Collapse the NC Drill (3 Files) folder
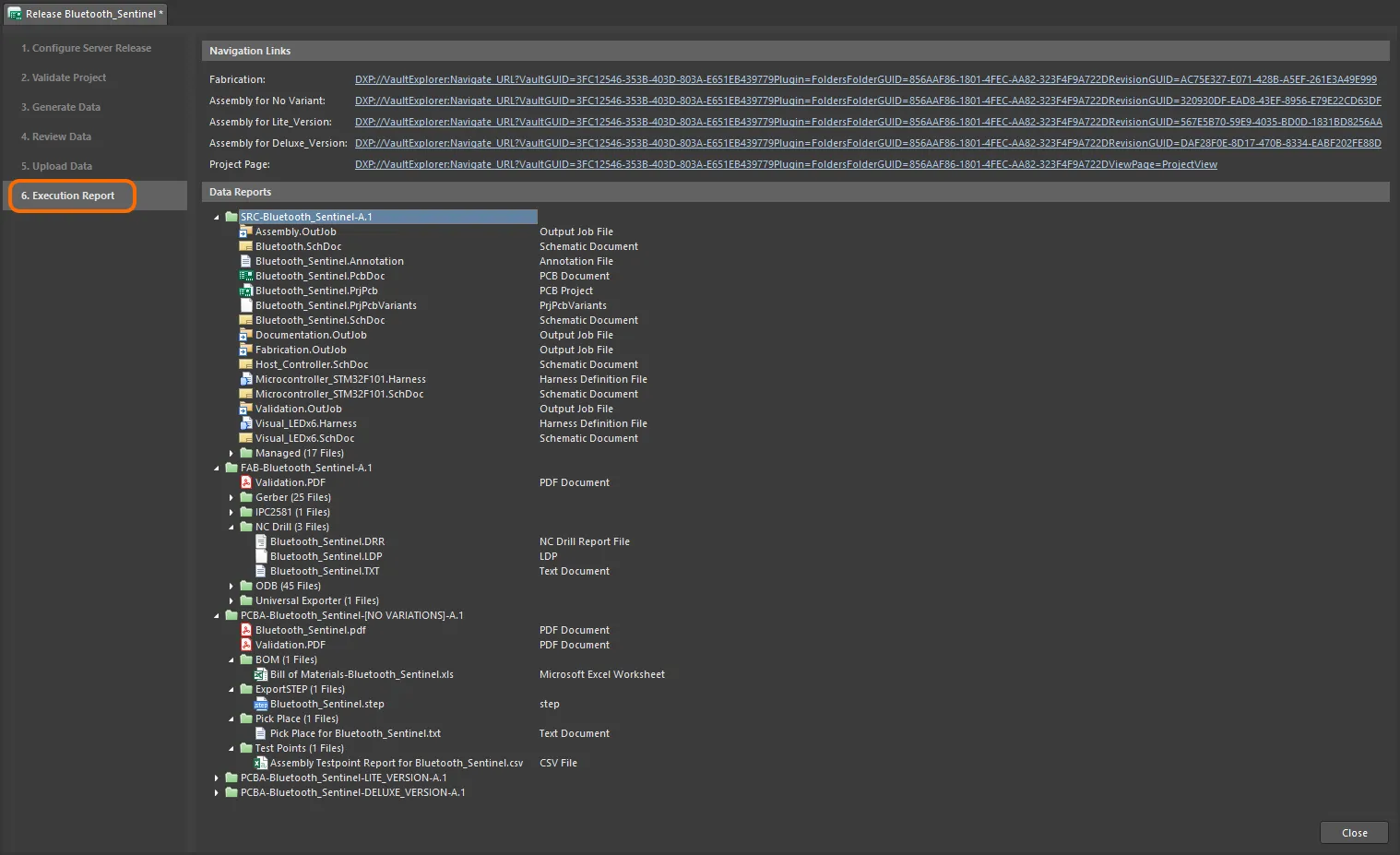This screenshot has height=855, width=1400. click(231, 528)
